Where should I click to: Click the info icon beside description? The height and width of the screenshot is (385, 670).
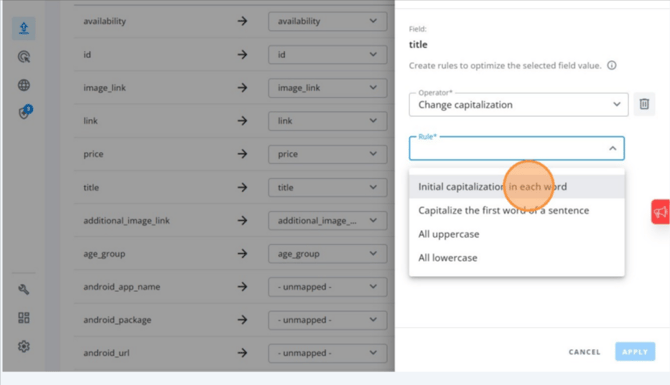tap(612, 65)
